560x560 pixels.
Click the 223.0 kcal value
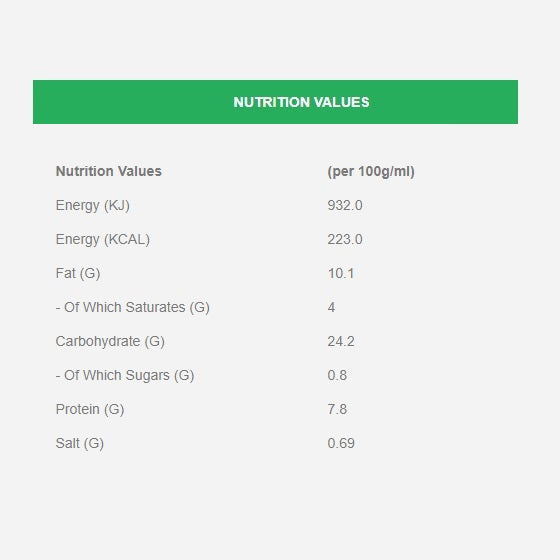345,239
